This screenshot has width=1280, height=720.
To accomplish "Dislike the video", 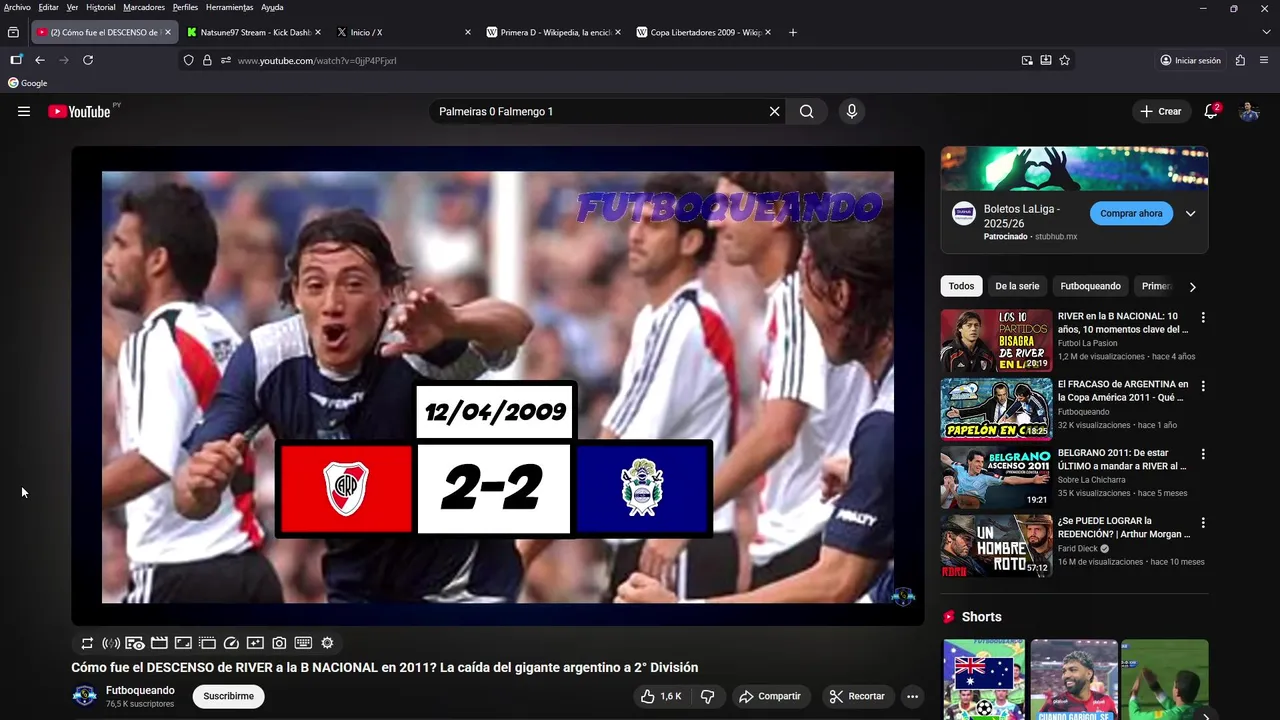I will tap(707, 696).
